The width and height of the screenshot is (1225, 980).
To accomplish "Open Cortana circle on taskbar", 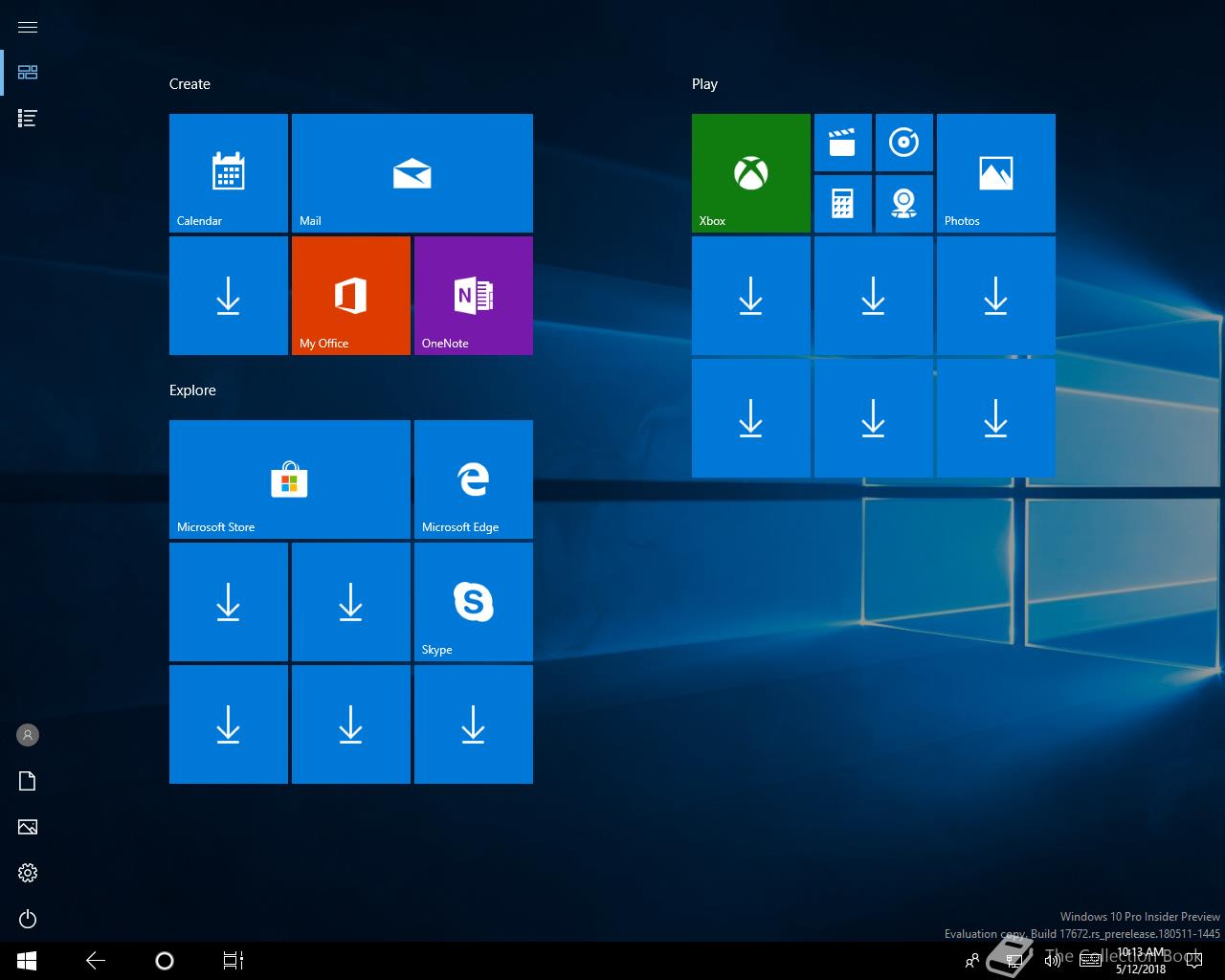I will 165,961.
